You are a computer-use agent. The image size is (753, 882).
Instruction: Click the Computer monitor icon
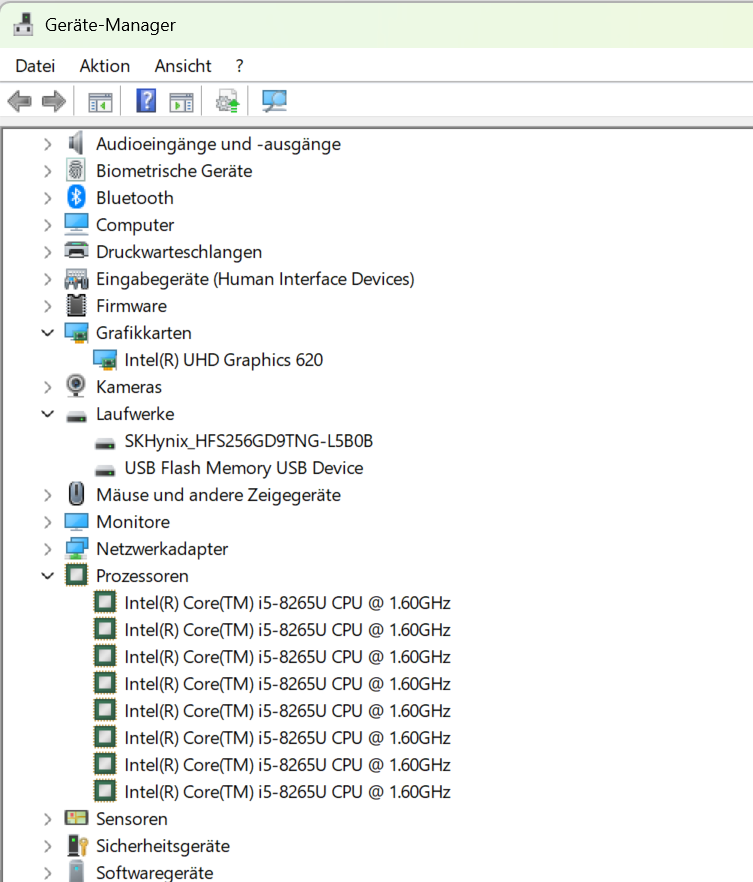(76, 224)
